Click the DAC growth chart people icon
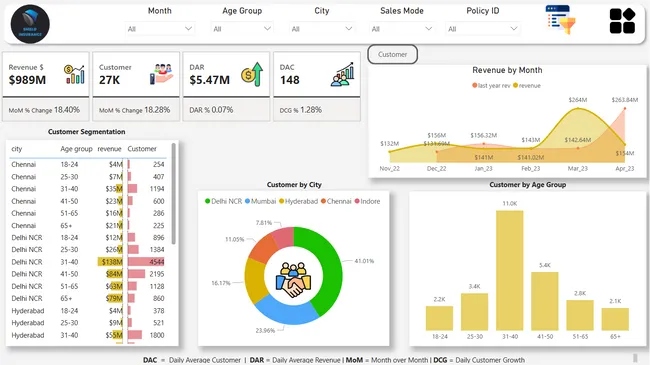 [342, 74]
